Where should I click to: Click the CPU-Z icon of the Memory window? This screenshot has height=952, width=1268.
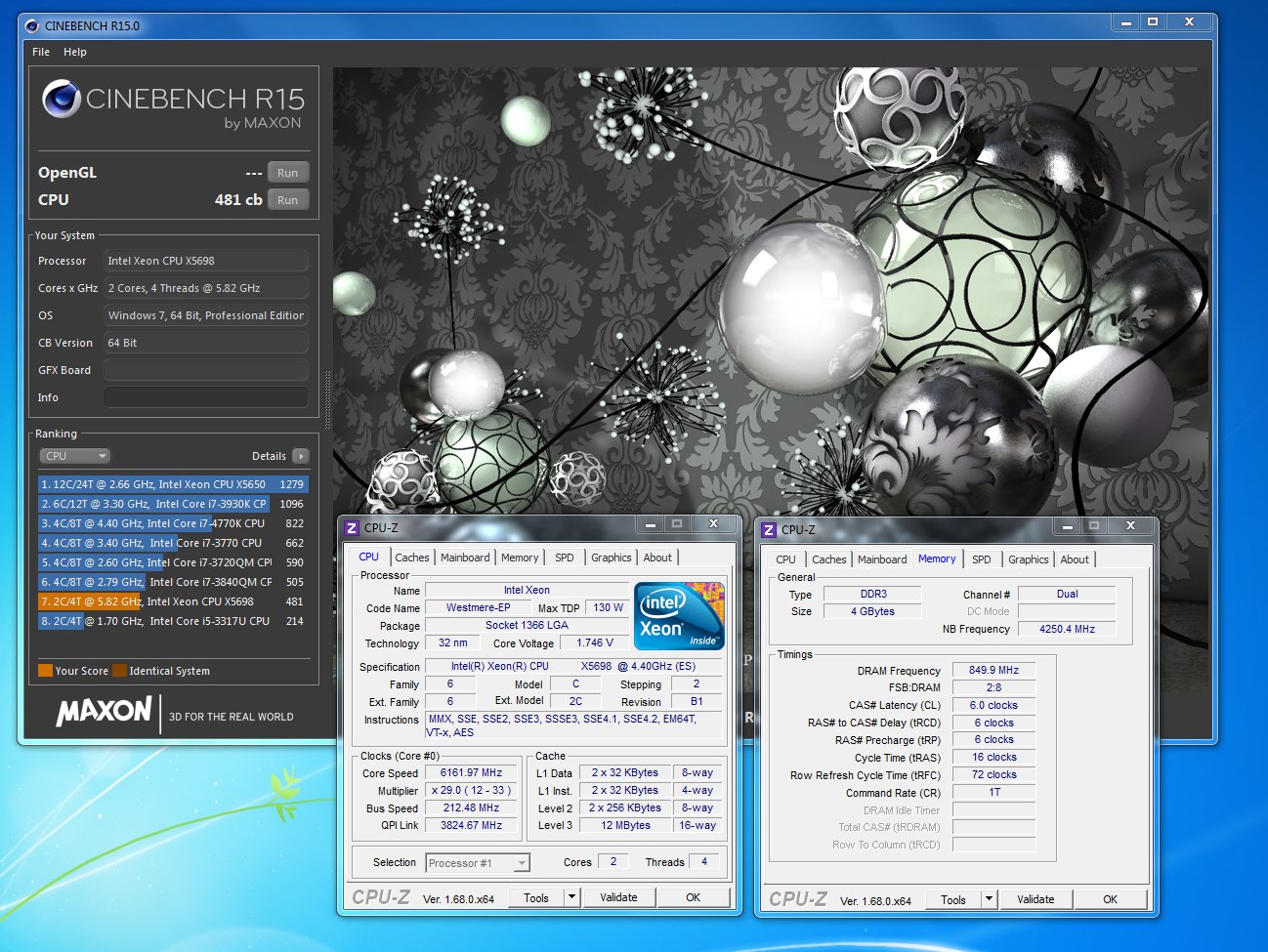tap(769, 529)
